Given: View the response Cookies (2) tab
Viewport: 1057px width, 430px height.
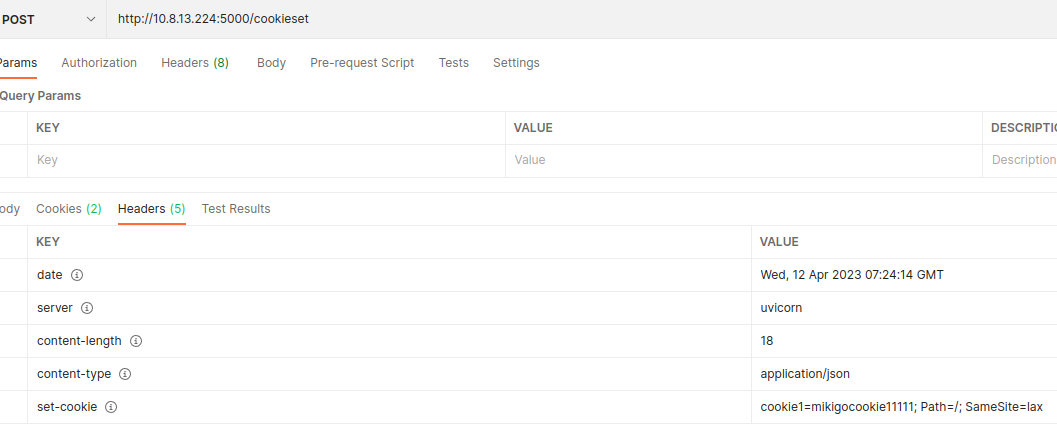Looking at the screenshot, I should [x=69, y=209].
